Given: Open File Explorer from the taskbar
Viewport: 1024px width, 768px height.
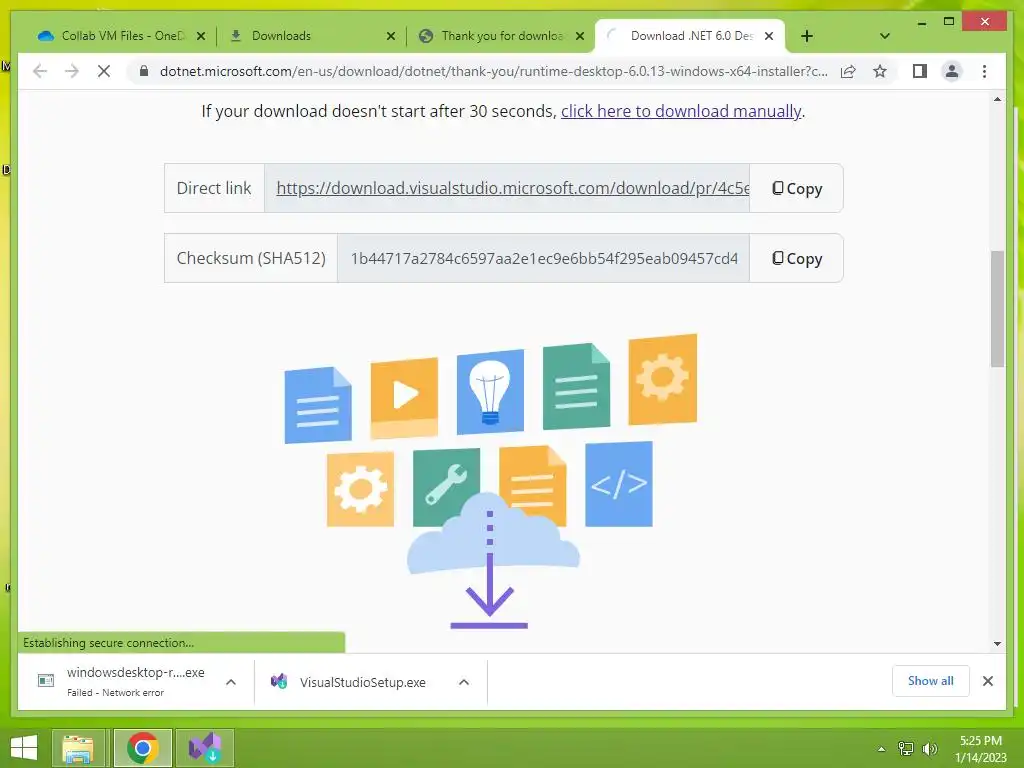Looking at the screenshot, I should click(78, 748).
